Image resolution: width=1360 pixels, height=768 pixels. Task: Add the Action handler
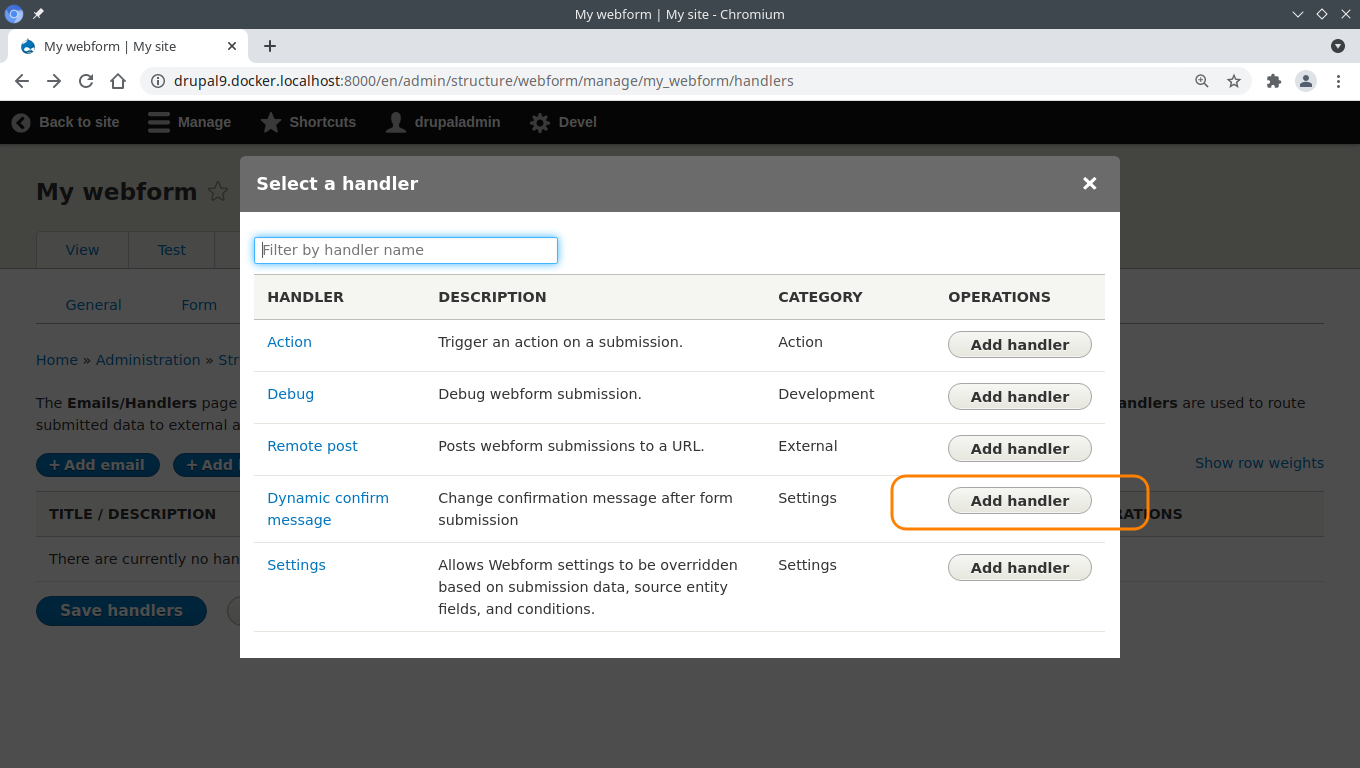1019,345
